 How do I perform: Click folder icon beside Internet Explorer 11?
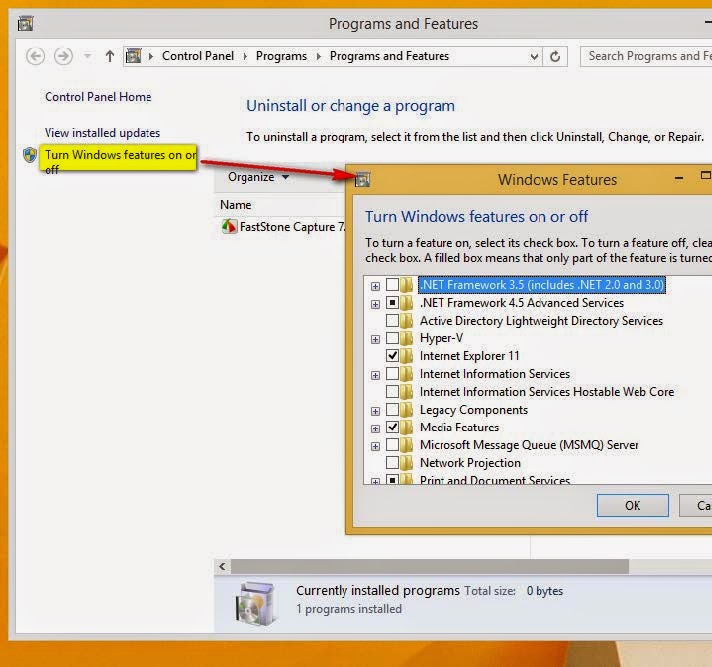coord(407,356)
